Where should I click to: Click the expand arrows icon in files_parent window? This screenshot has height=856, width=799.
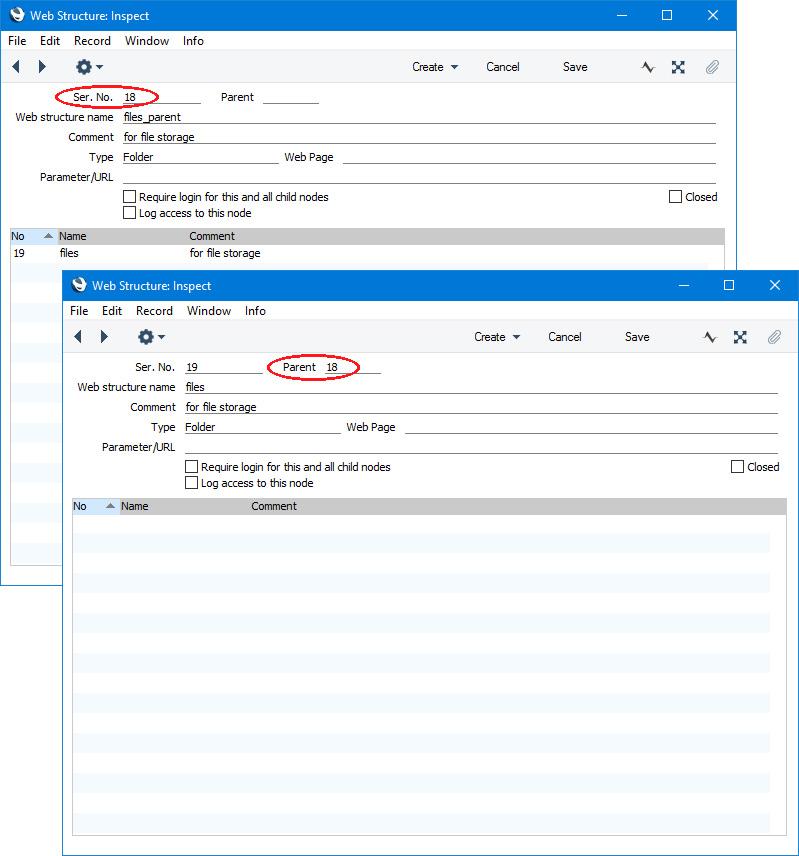678,67
